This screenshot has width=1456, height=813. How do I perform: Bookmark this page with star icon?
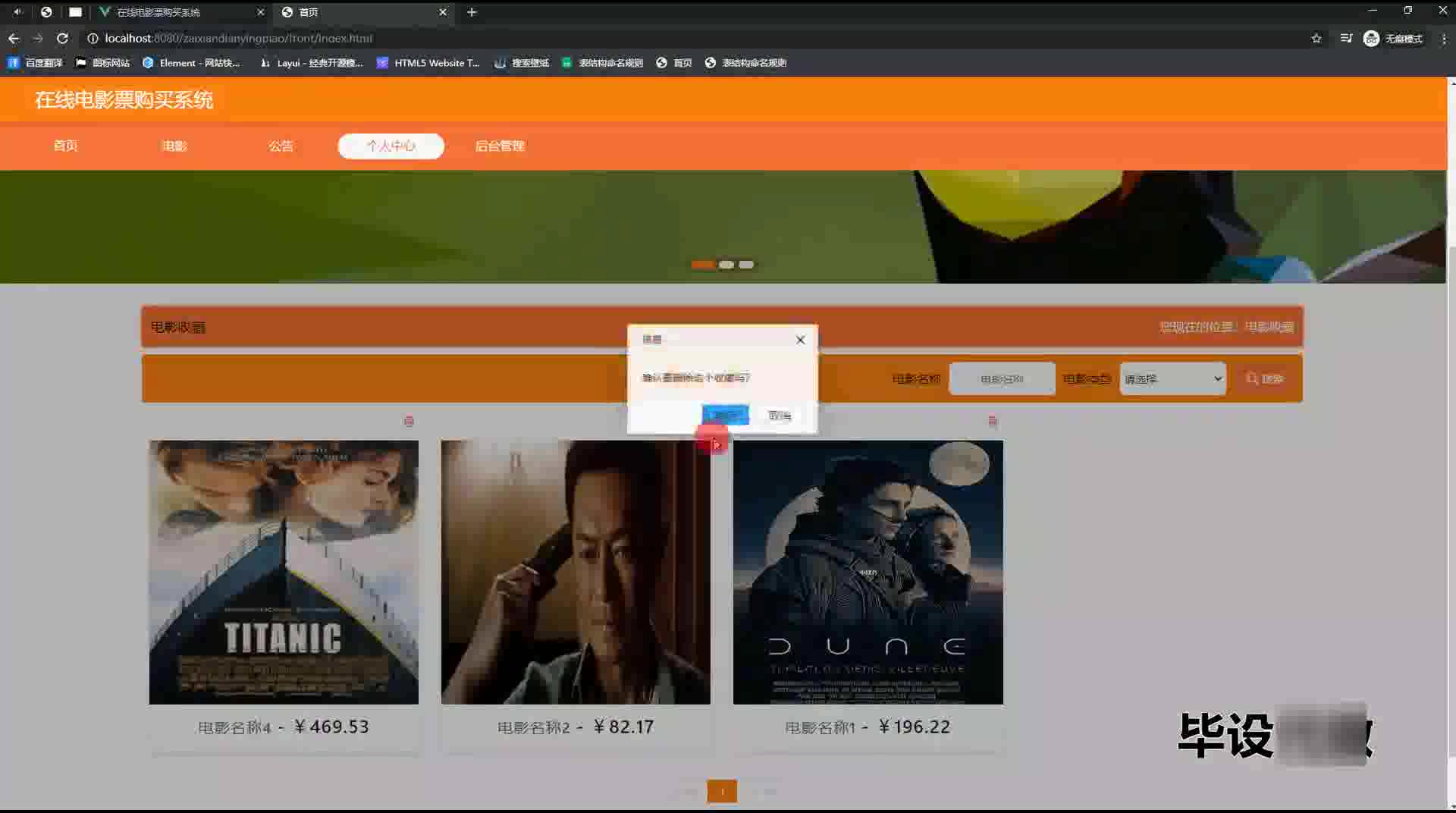[1316, 38]
